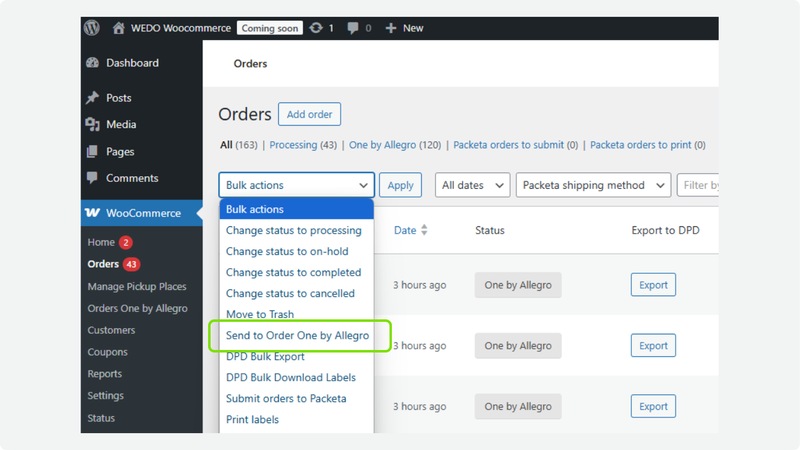
Task: Click the red 2 badge next to Home
Action: click(x=126, y=242)
